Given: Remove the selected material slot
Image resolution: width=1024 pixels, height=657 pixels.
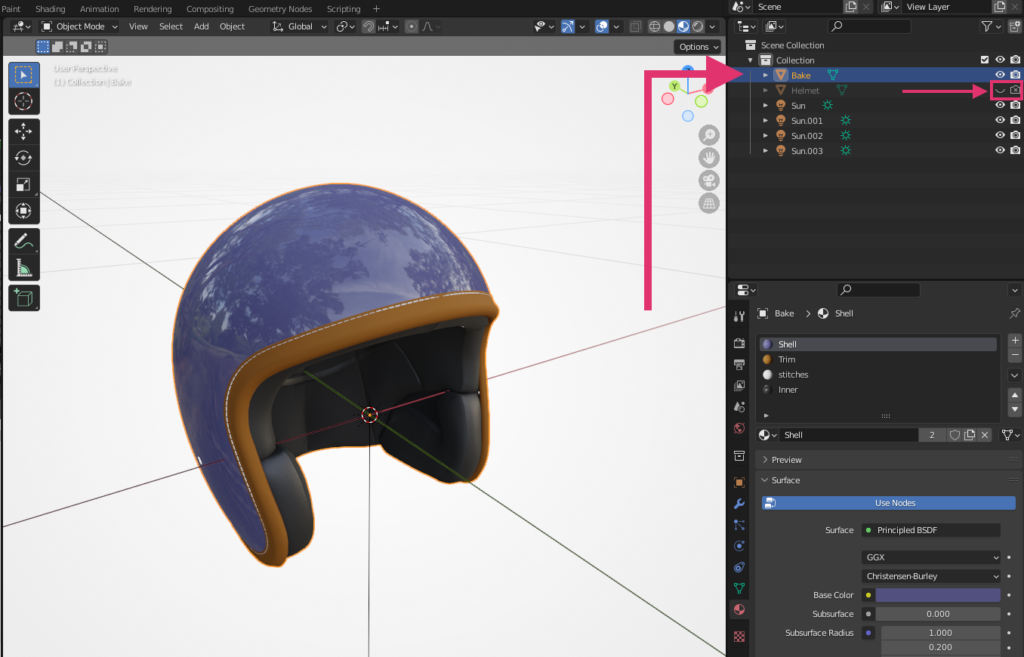Looking at the screenshot, I should 1014,355.
